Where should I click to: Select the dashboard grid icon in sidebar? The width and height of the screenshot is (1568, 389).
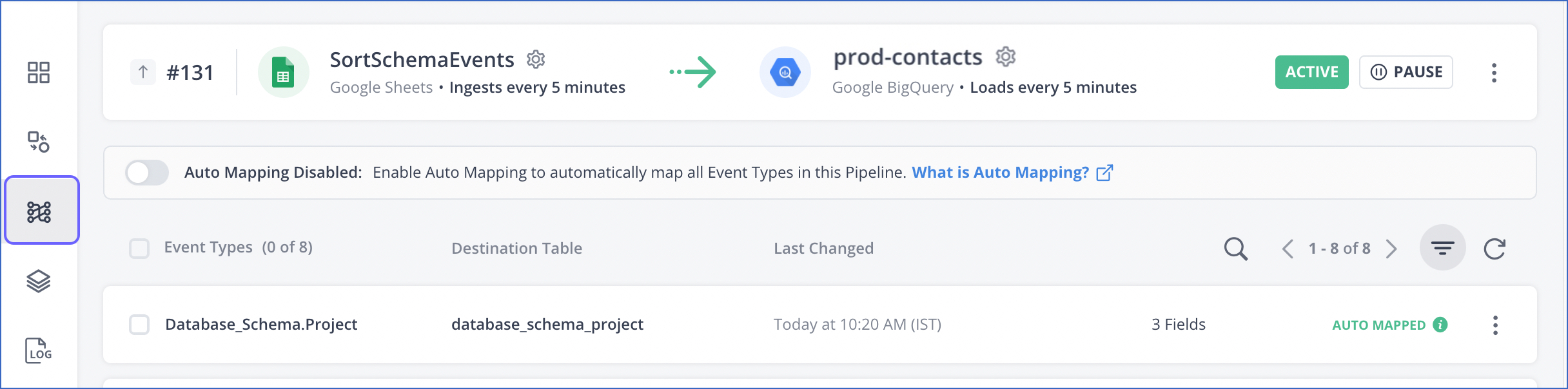[39, 73]
